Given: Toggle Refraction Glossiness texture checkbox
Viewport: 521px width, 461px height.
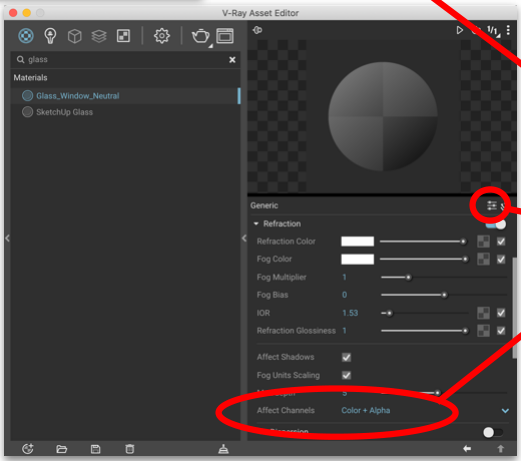Looking at the screenshot, I should [501, 331].
